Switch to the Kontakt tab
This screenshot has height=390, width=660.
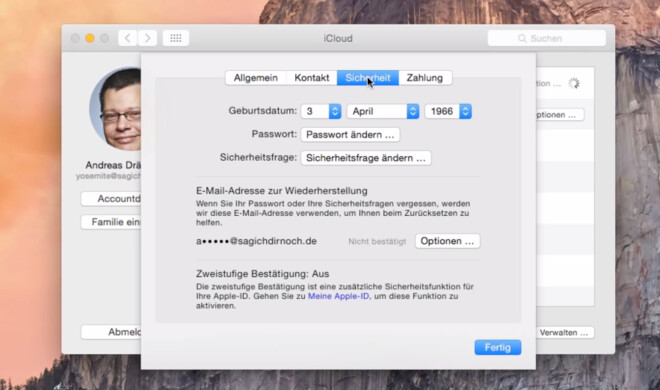pos(311,78)
